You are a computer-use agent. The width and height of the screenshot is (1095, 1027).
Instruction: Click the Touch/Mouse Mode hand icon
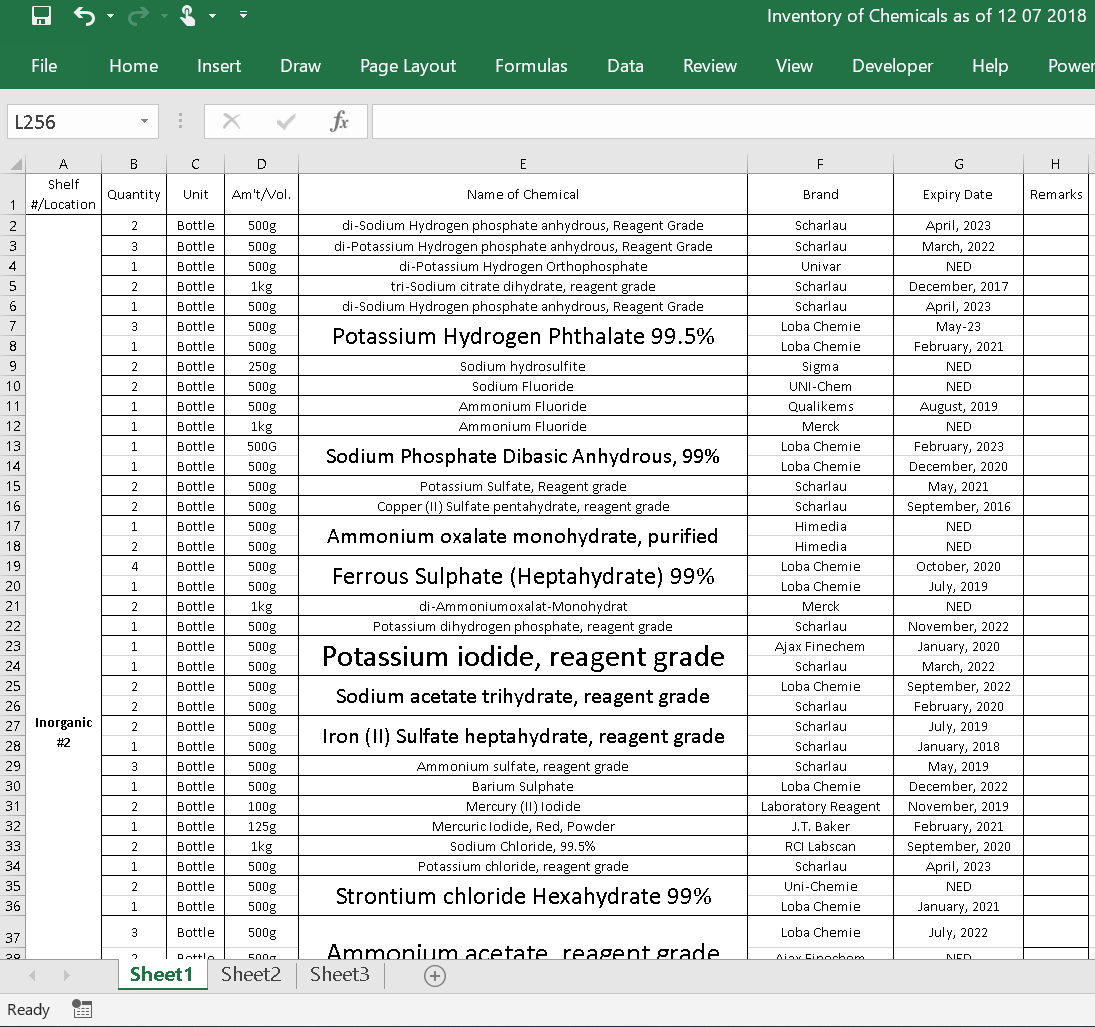(x=187, y=16)
